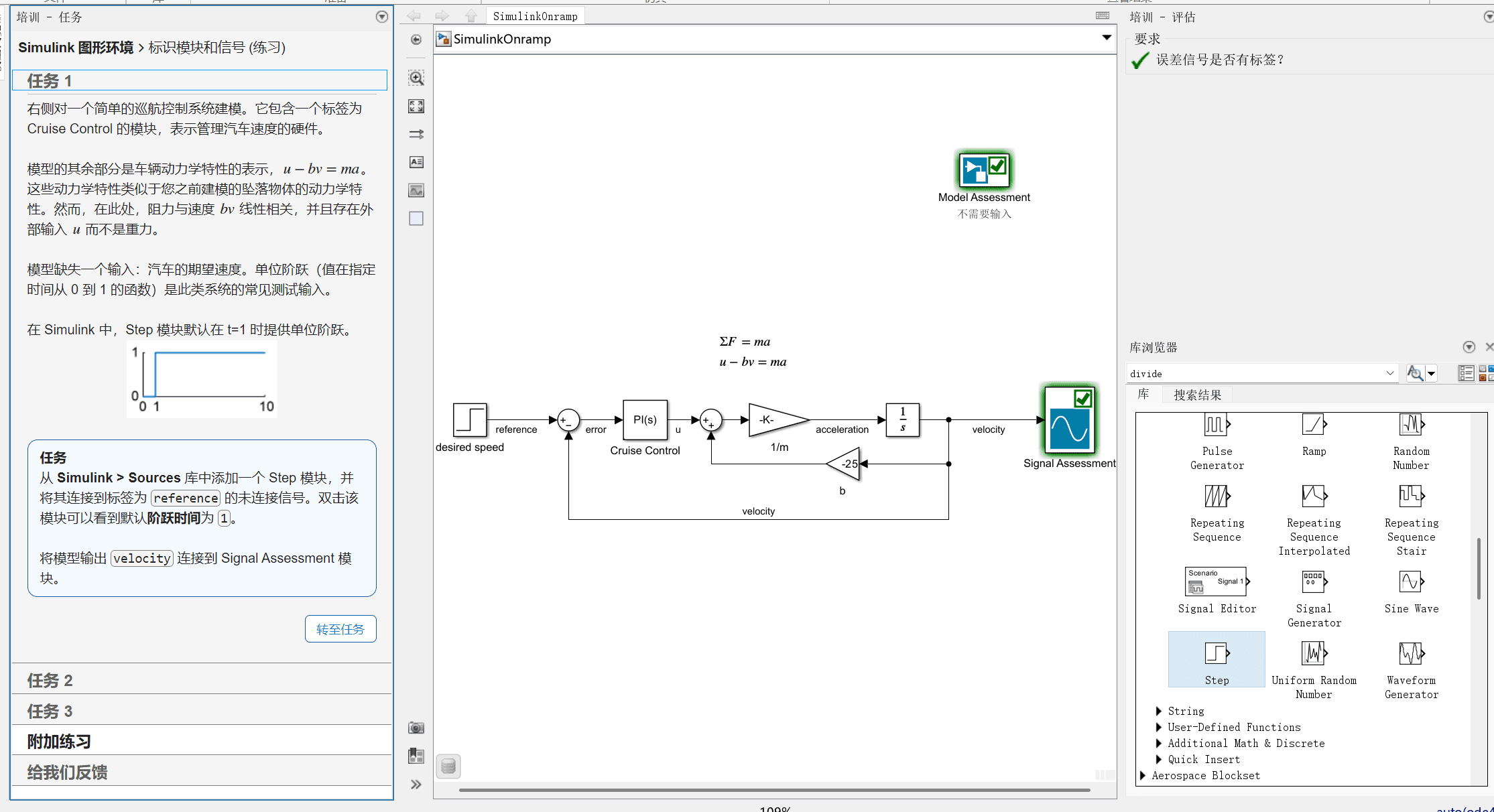1494x812 pixels.
Task: Expand the palette with the double chevron
Action: click(x=416, y=785)
